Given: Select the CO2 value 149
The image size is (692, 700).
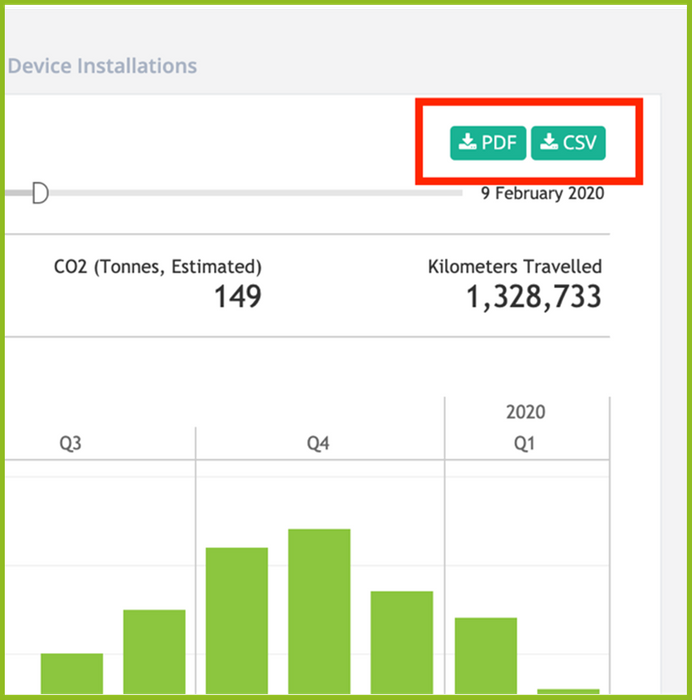Looking at the screenshot, I should coord(238,296).
